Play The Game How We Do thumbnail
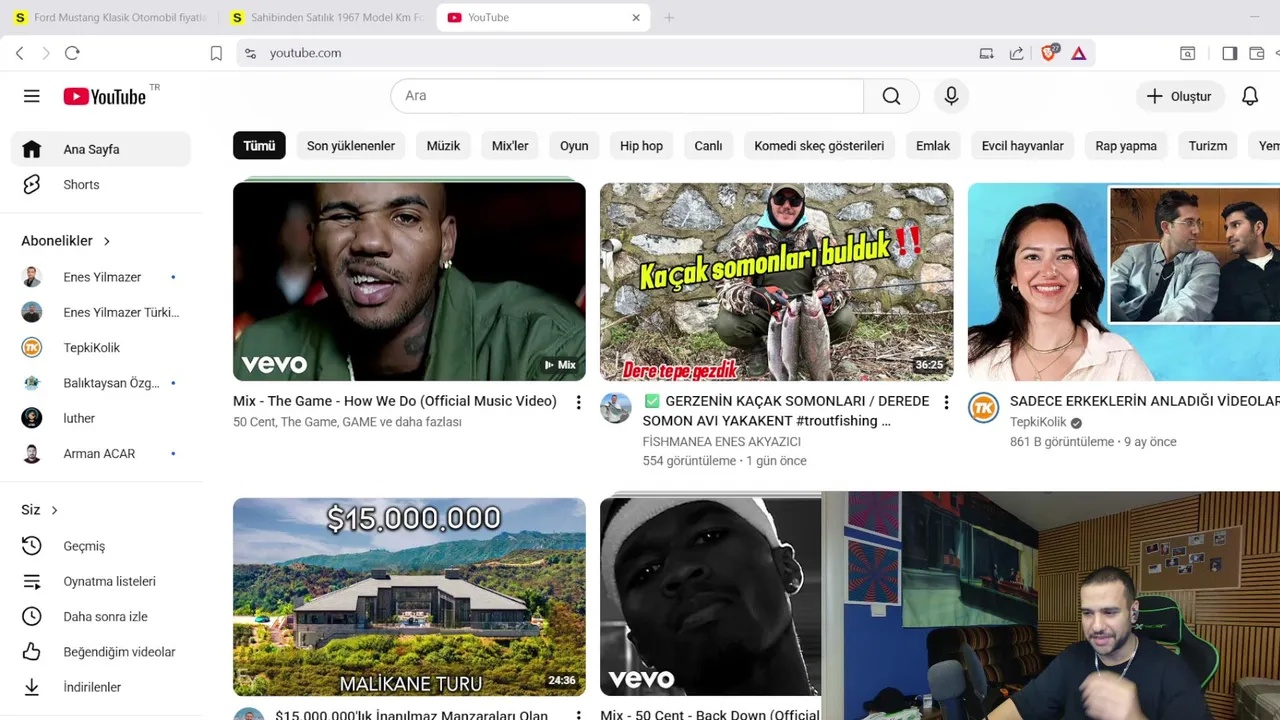The width and height of the screenshot is (1280, 720). pyautogui.click(x=409, y=282)
